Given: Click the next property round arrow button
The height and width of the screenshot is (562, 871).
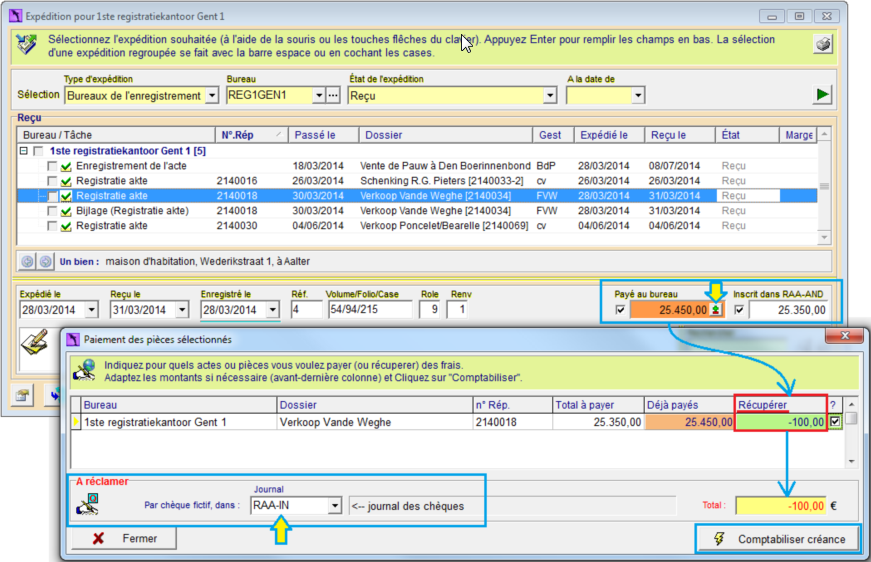Looking at the screenshot, I should pos(46,261).
